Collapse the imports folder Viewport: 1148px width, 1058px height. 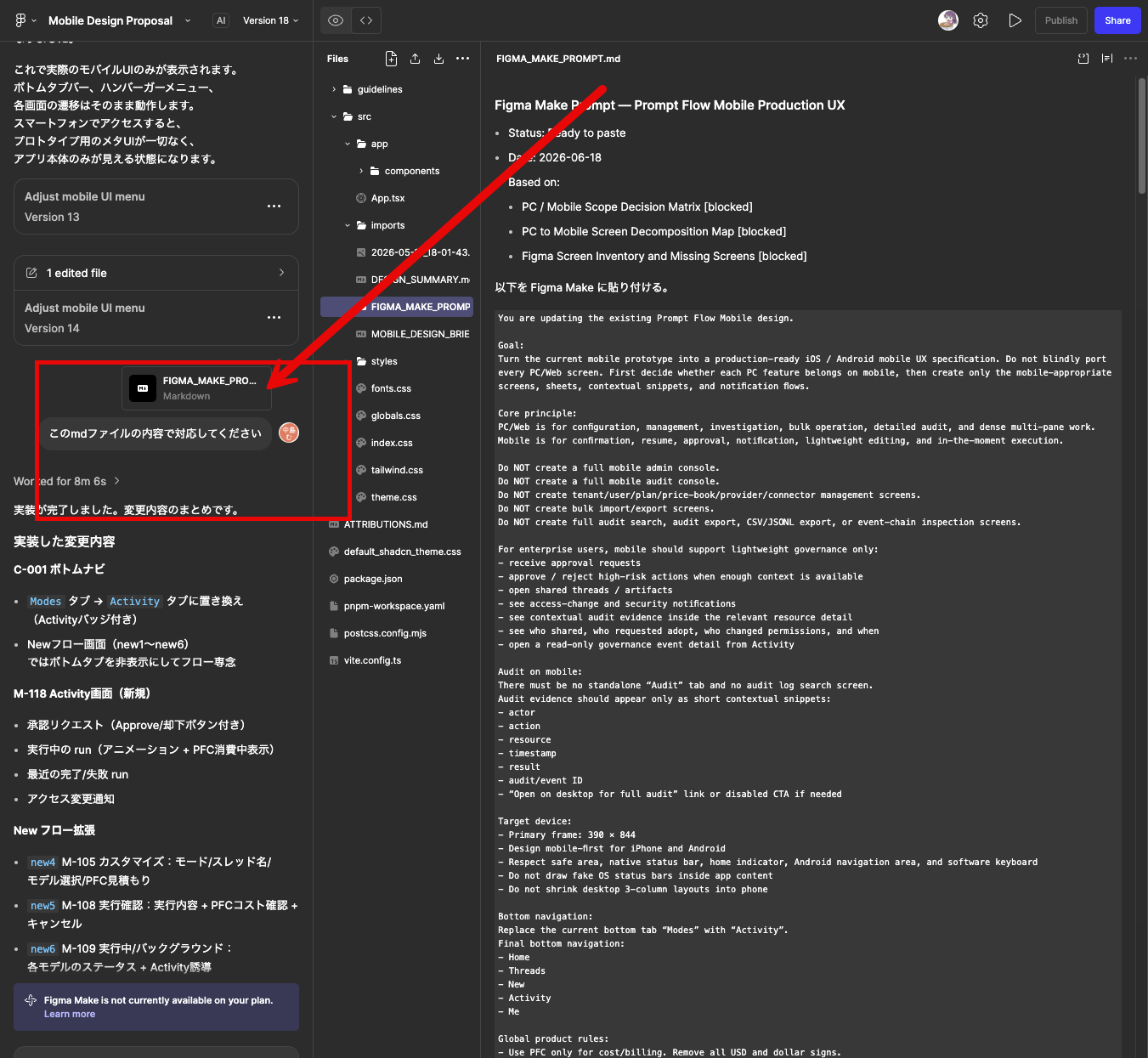[348, 225]
